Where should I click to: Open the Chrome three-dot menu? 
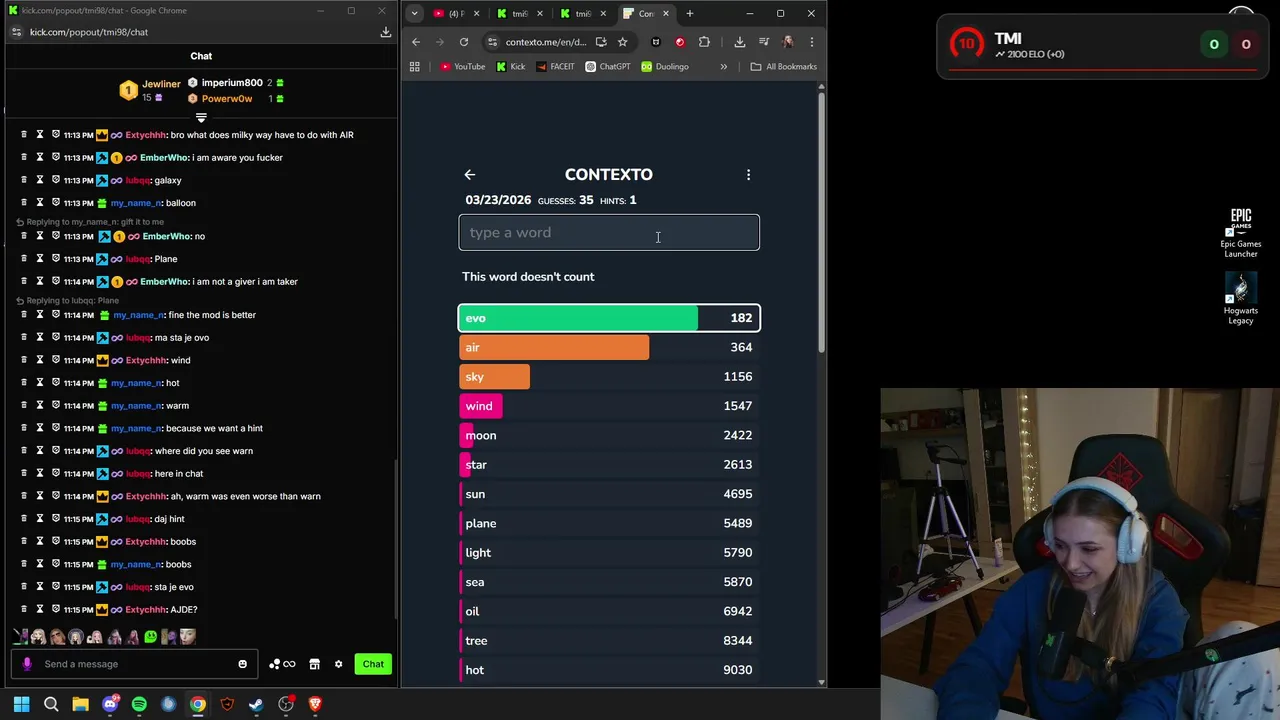coord(811,42)
